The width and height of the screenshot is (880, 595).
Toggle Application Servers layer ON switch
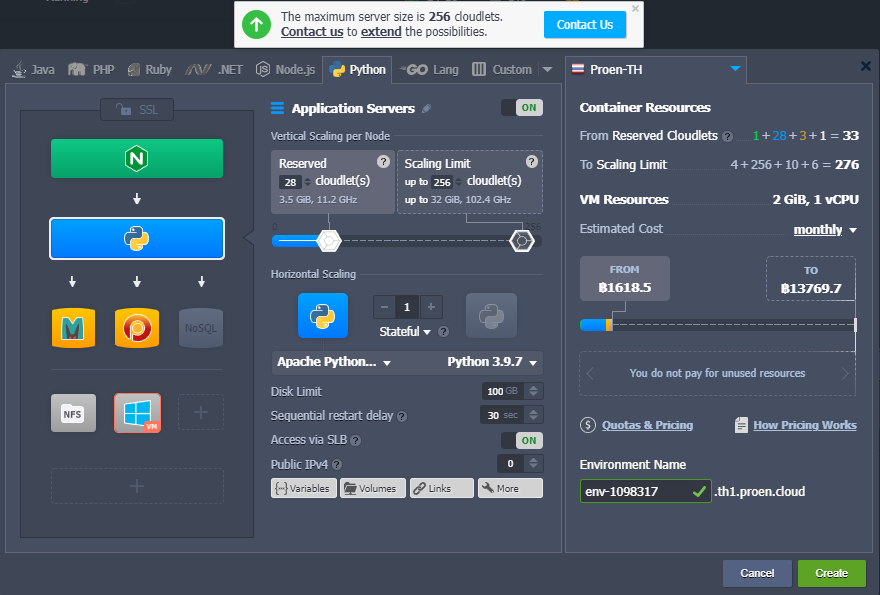tap(522, 108)
